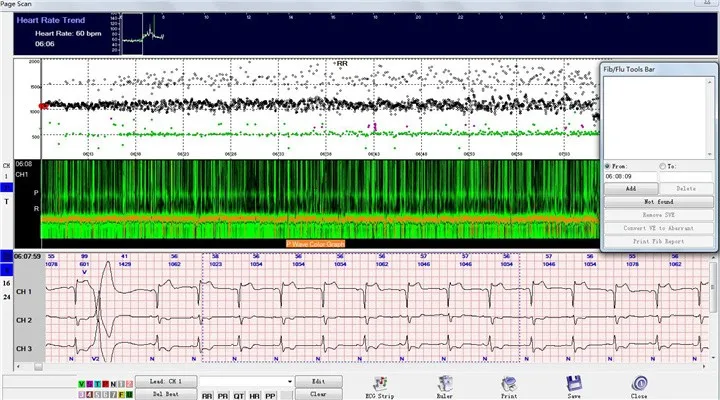Open the dropdown beside Lead: CH 1

pyautogui.click(x=290, y=381)
